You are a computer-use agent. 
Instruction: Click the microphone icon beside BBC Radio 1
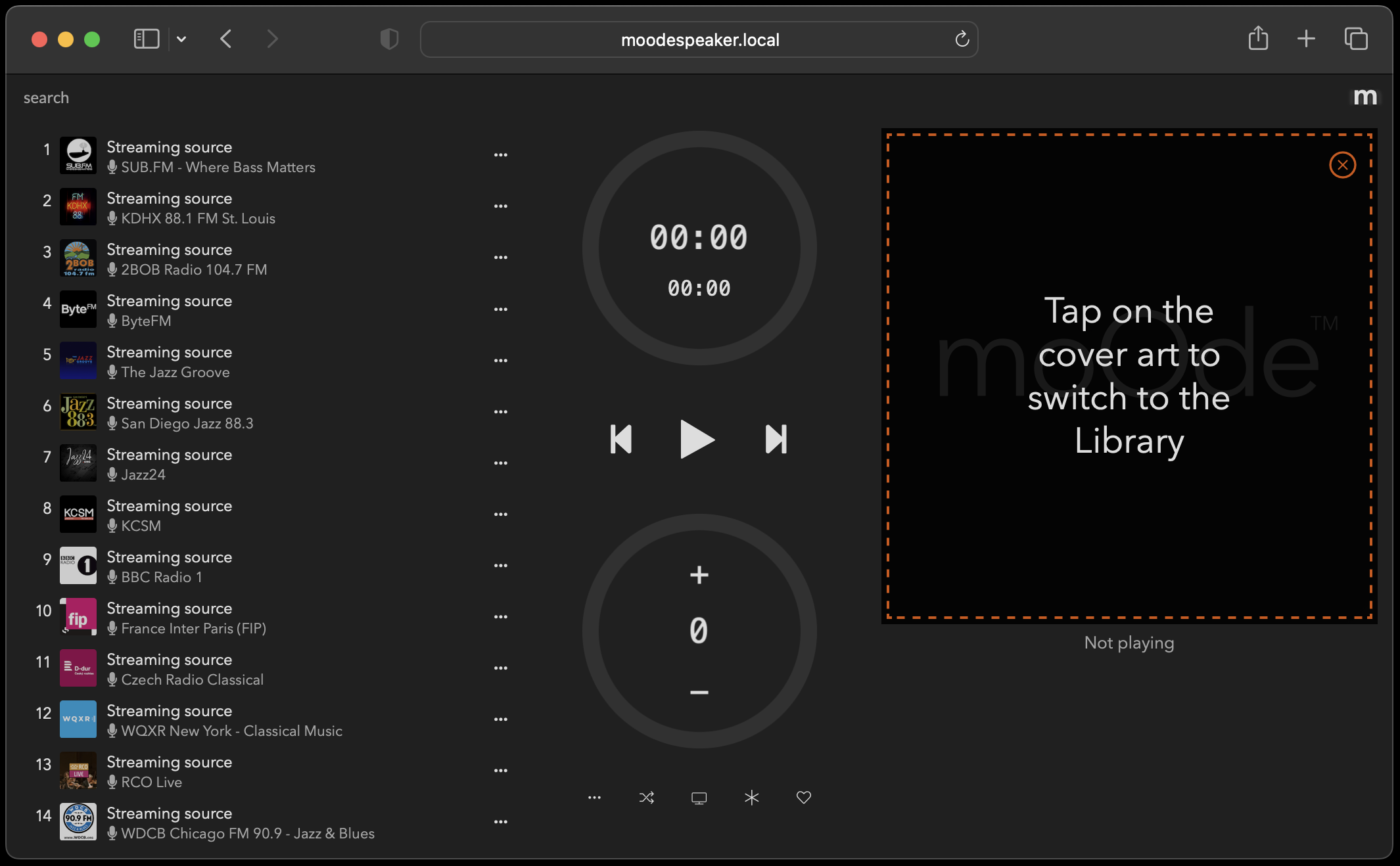coord(111,578)
